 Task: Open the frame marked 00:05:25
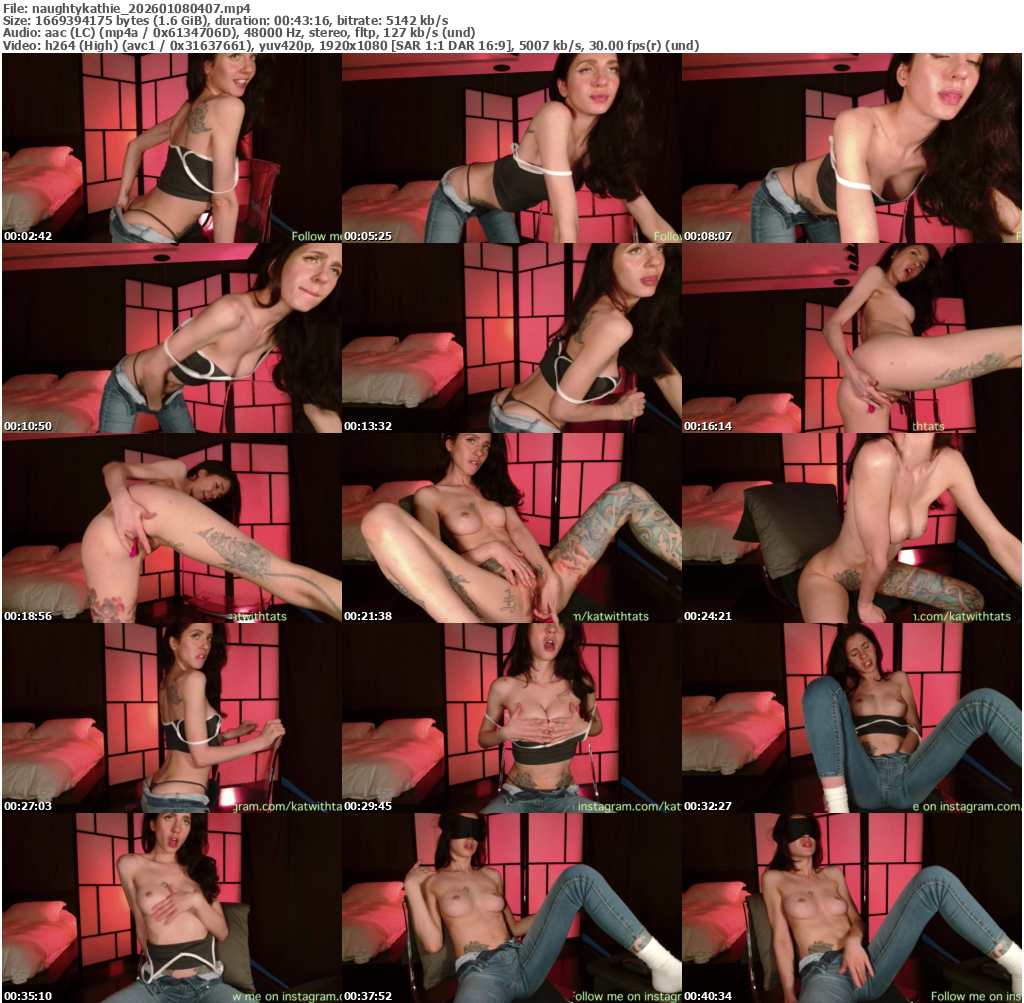511,148
